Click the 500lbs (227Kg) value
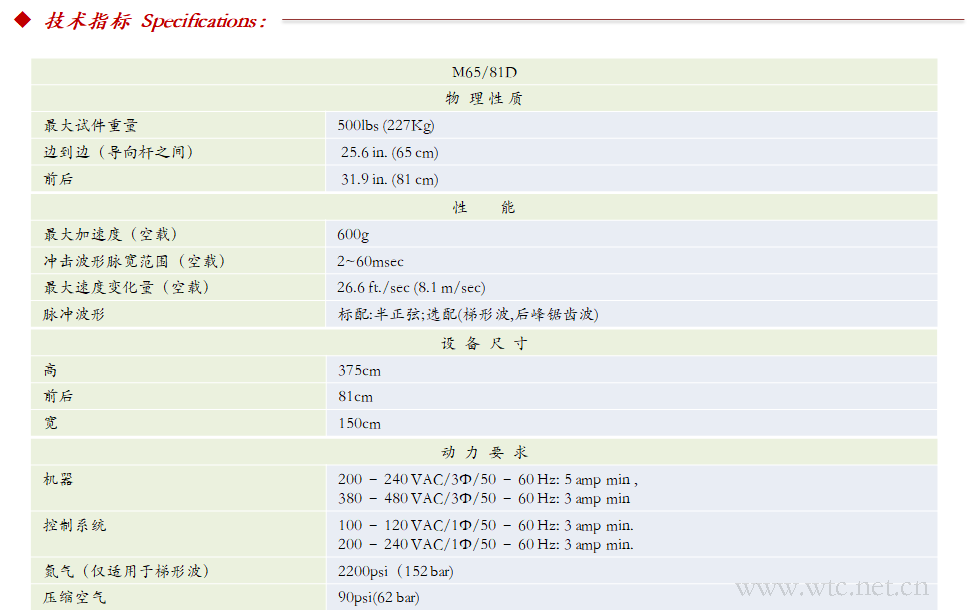The image size is (969, 616). click(x=386, y=125)
